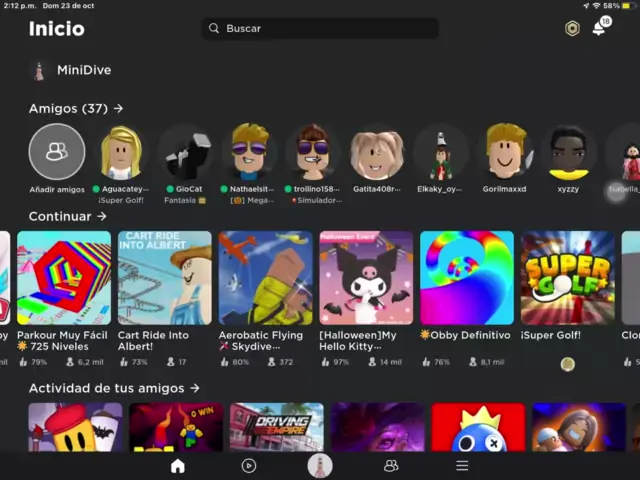Expand the Amigos (37) list arrow
The image size is (640, 480).
pyautogui.click(x=118, y=108)
